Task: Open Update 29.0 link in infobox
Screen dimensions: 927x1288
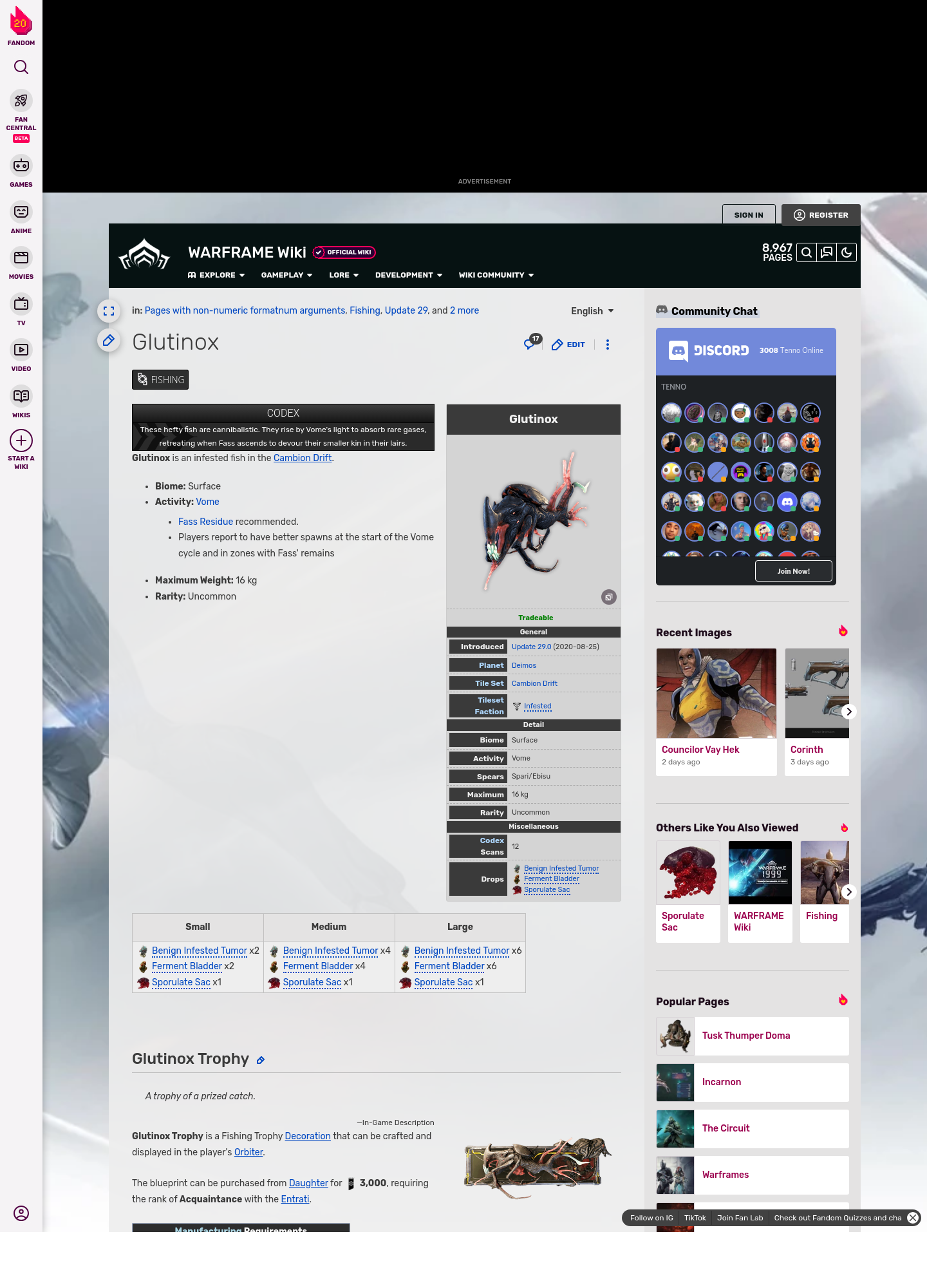Action: (531, 647)
